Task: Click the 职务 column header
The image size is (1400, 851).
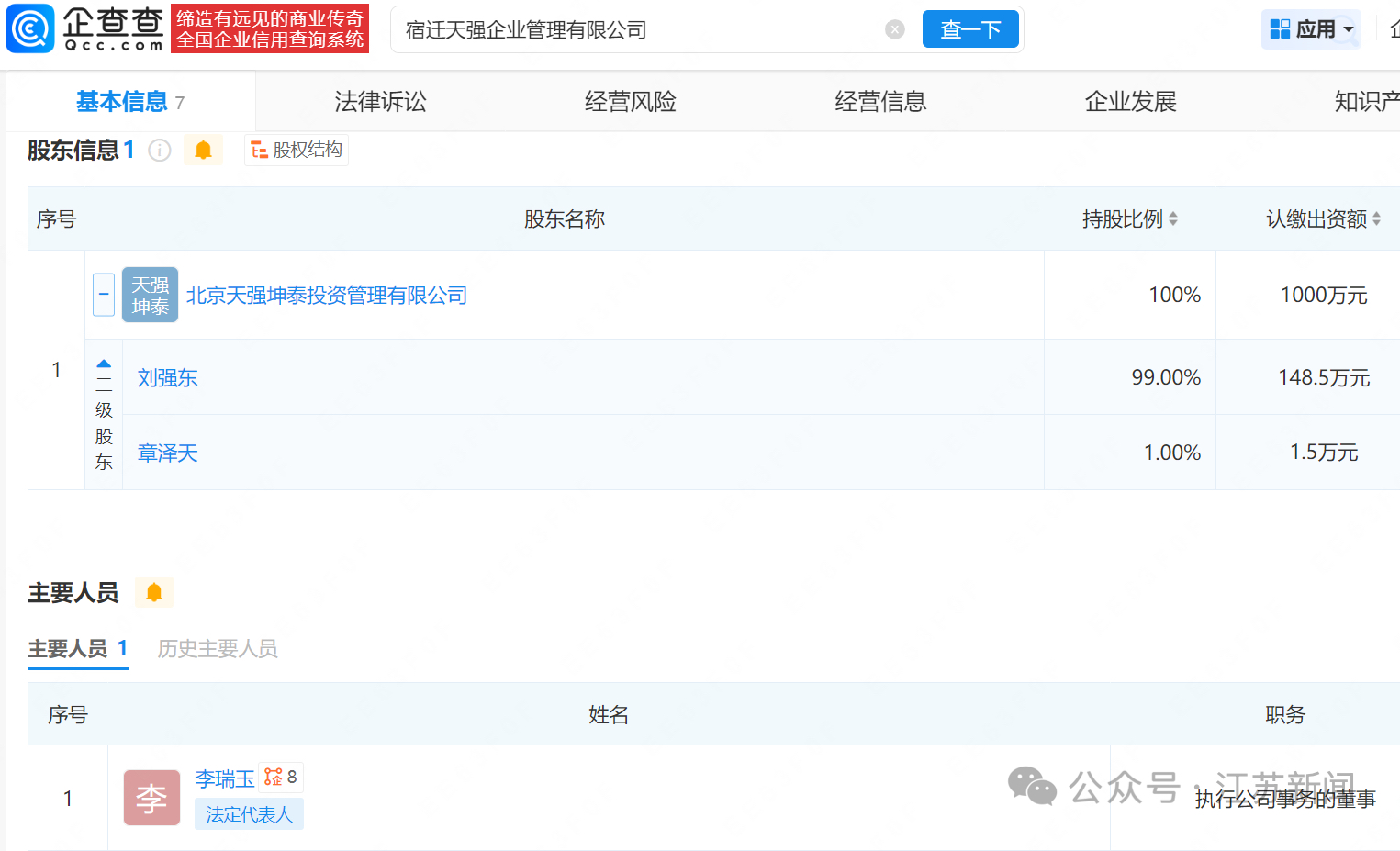Action: tap(1285, 715)
